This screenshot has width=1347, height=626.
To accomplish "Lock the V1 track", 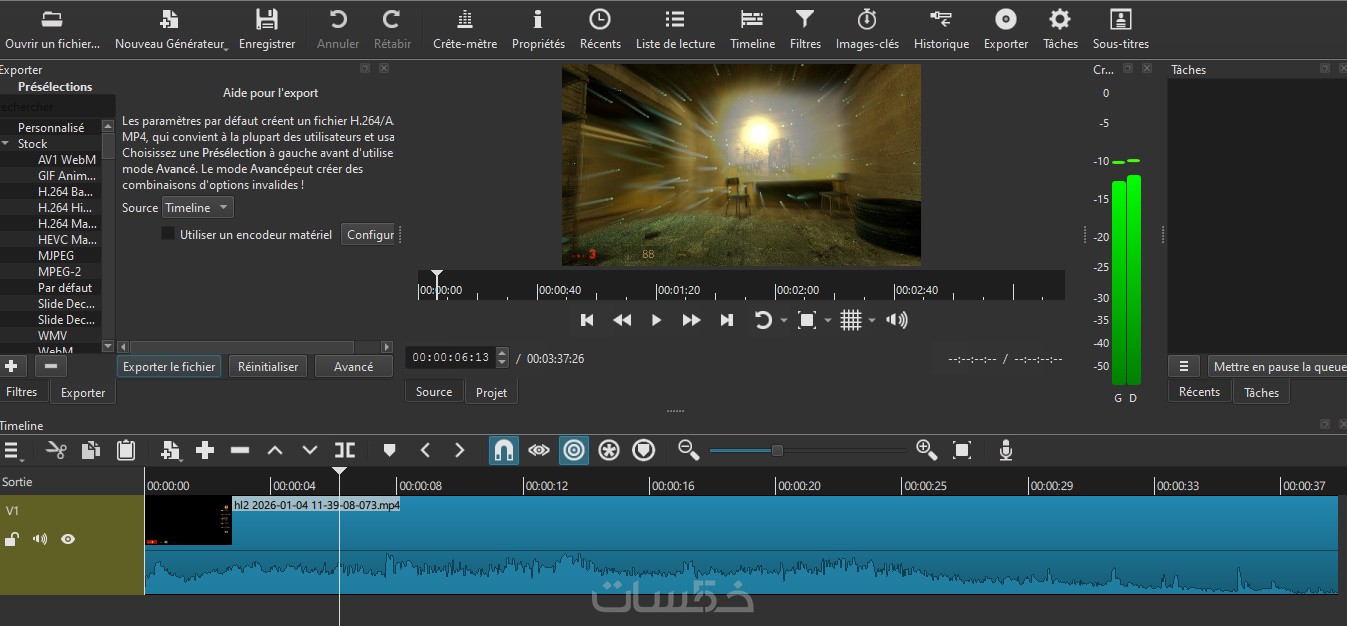I will pyautogui.click(x=12, y=539).
